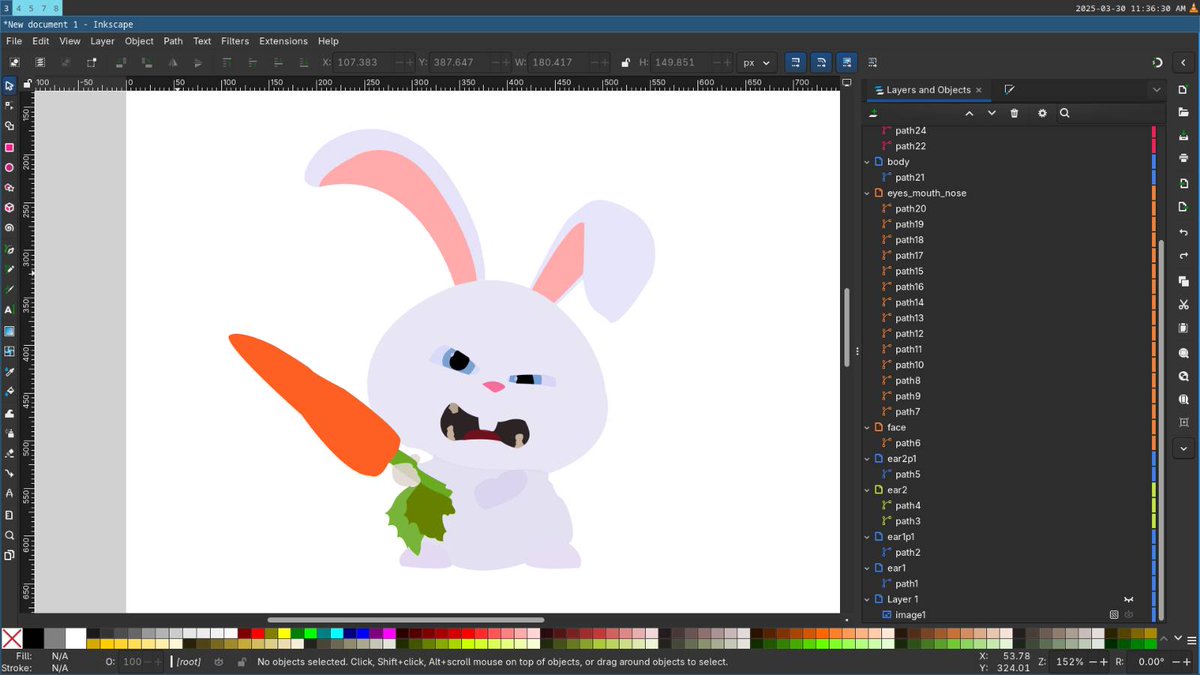
Task: Select the Star and polygon tool
Action: point(9,188)
